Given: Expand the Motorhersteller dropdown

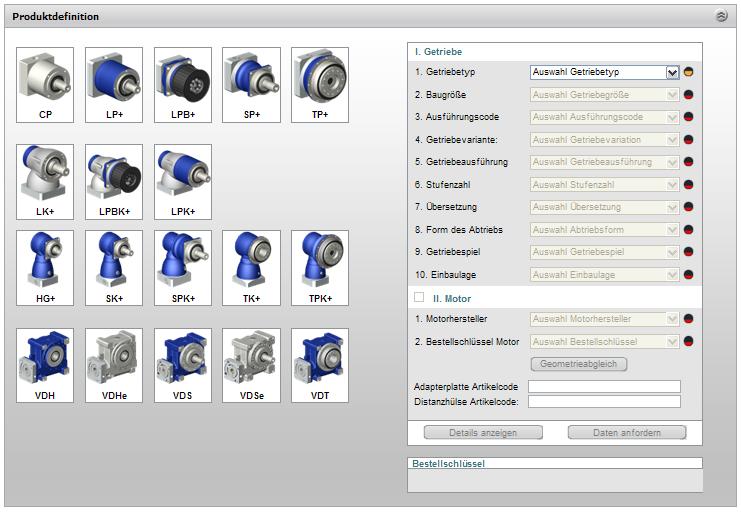Looking at the screenshot, I should [604, 320].
